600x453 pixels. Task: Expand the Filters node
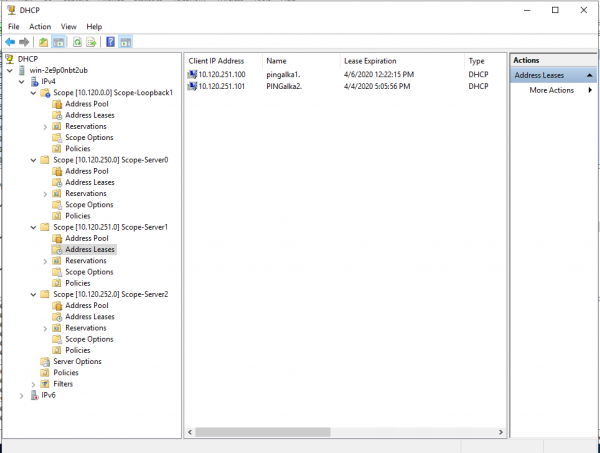[33, 384]
